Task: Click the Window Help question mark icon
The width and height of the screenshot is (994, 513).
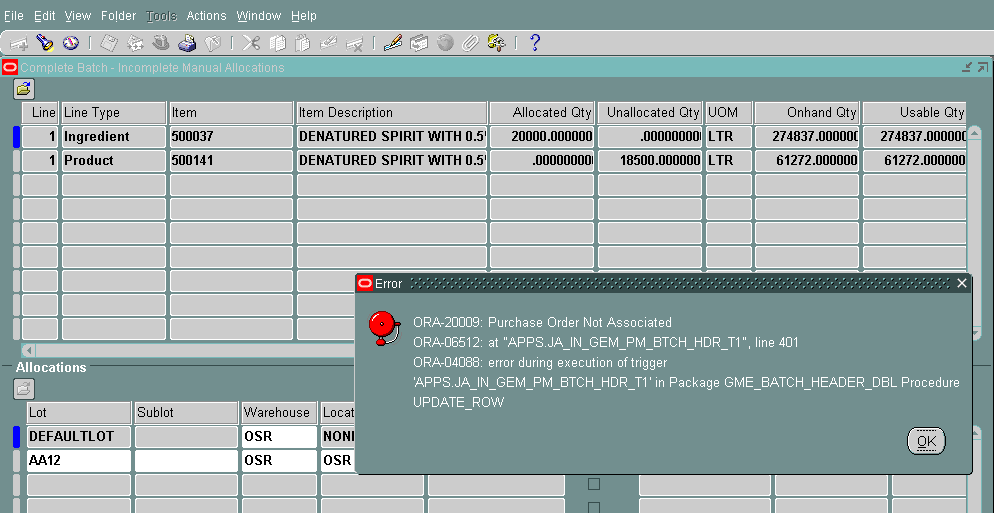Action: pyautogui.click(x=535, y=43)
